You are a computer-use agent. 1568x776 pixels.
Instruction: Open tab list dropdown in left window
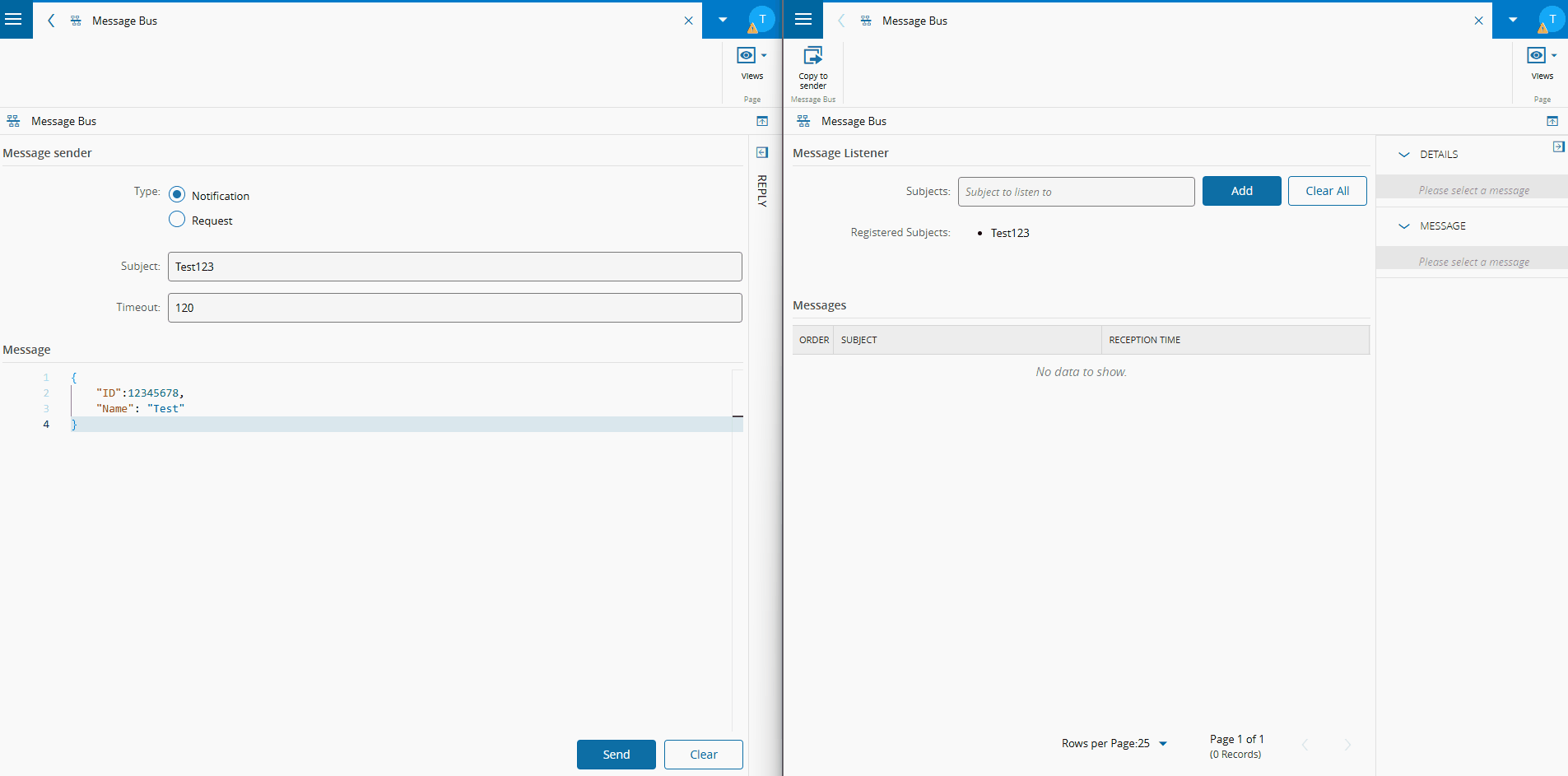[x=722, y=20]
